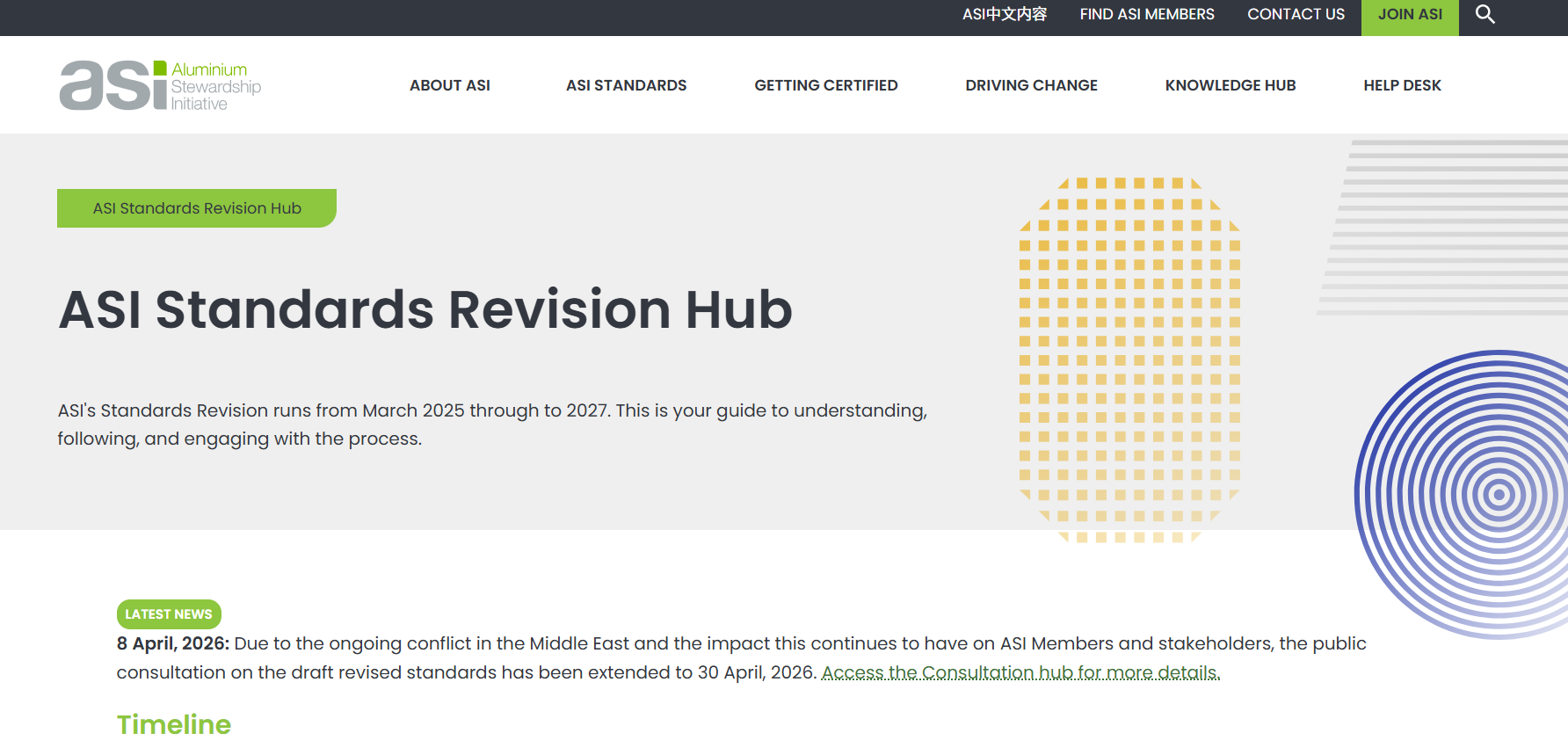Open the CONTACT US link

click(1296, 15)
